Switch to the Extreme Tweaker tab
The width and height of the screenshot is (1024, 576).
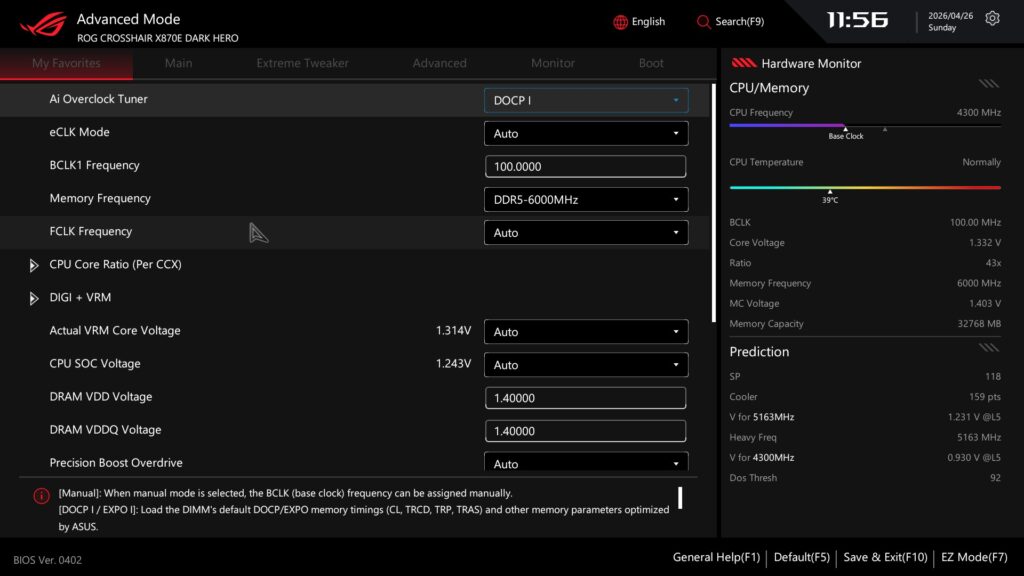click(302, 63)
